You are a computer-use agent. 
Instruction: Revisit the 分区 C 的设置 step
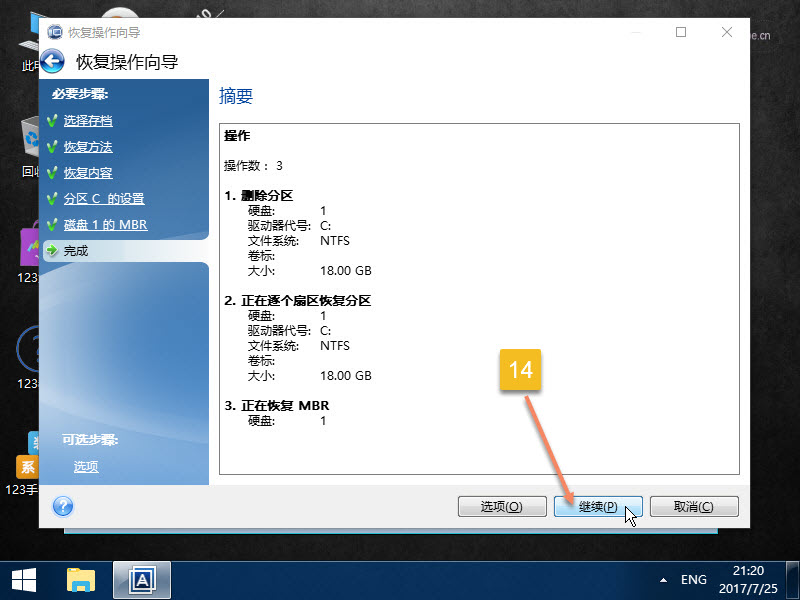click(103, 198)
